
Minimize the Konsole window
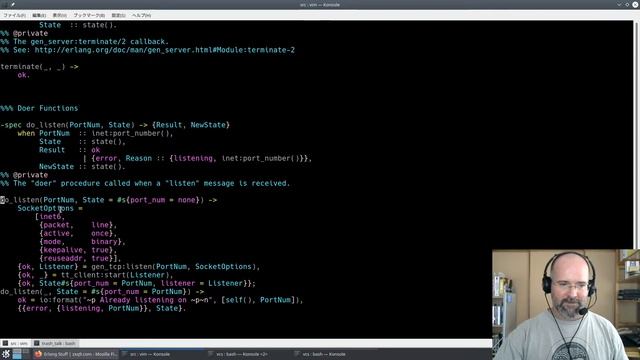(619, 4)
